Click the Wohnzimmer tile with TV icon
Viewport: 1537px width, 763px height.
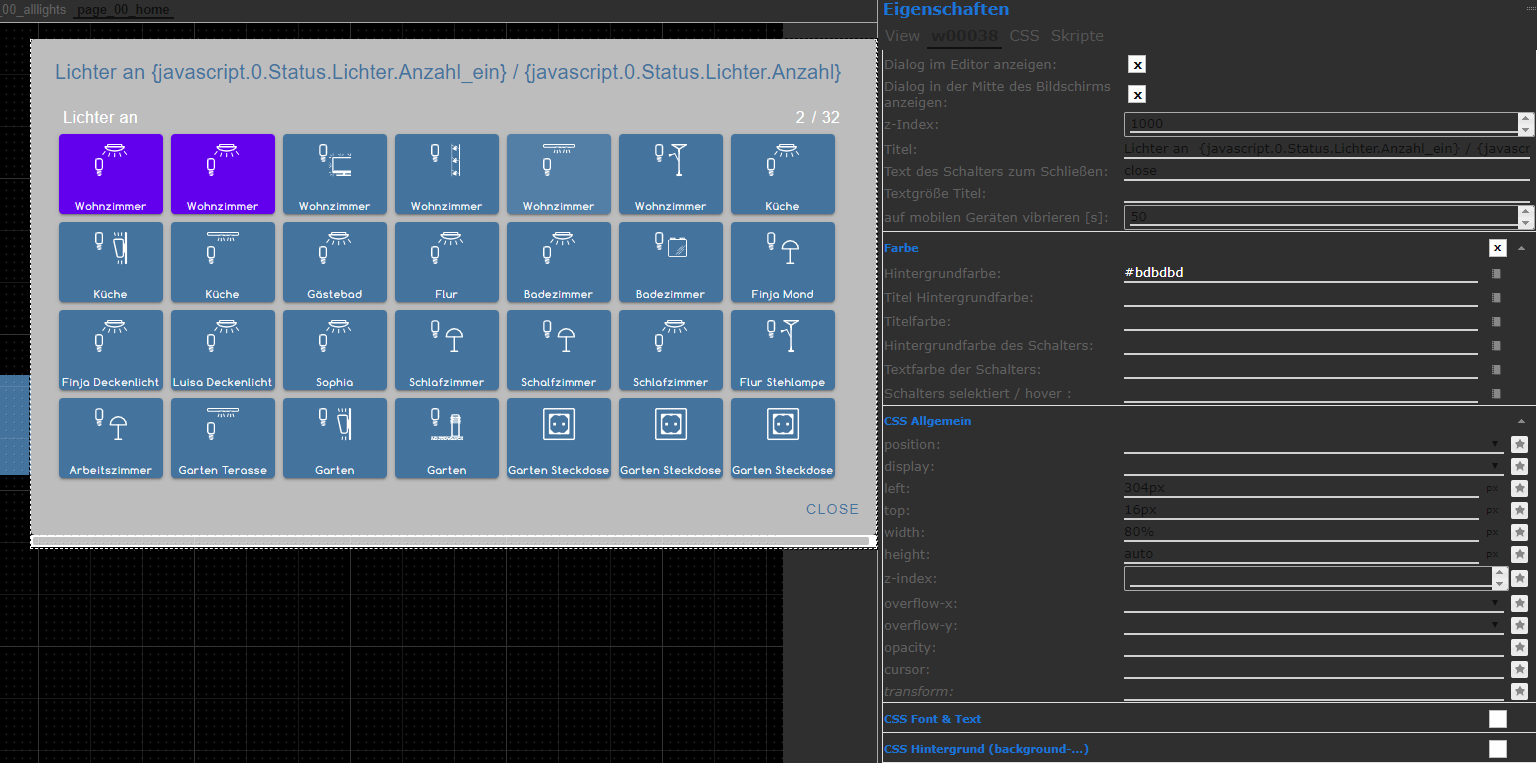(335, 174)
